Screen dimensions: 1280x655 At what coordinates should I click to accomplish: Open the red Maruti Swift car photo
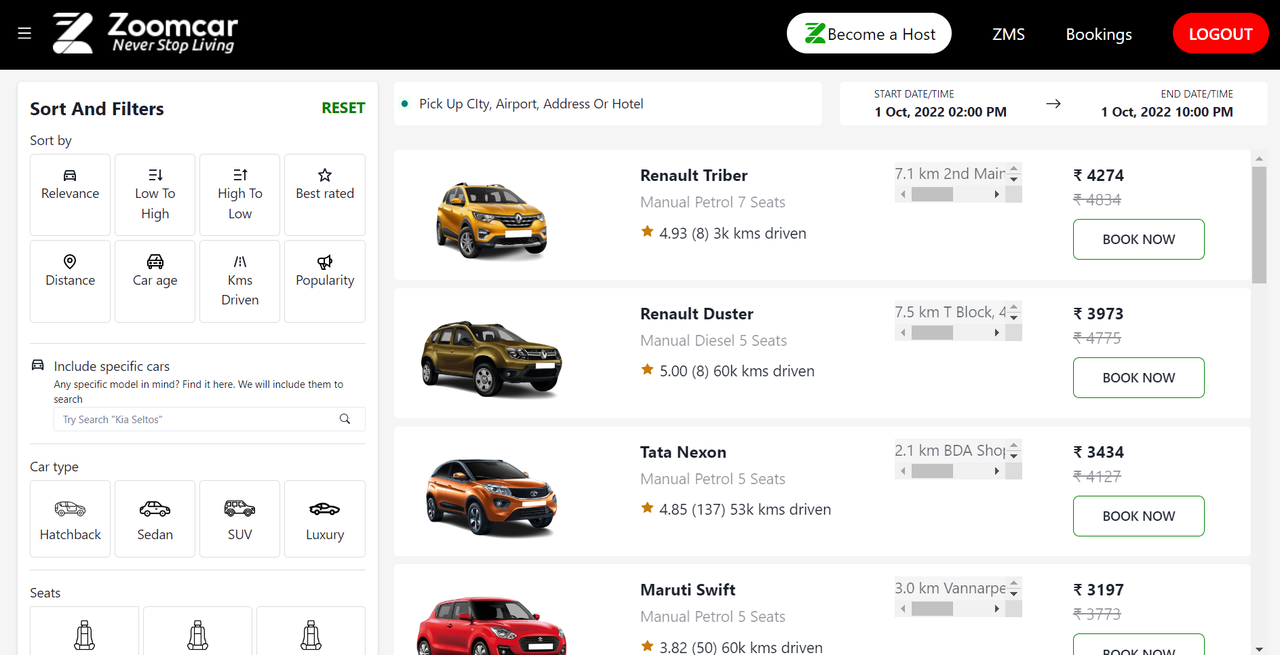coord(491,625)
